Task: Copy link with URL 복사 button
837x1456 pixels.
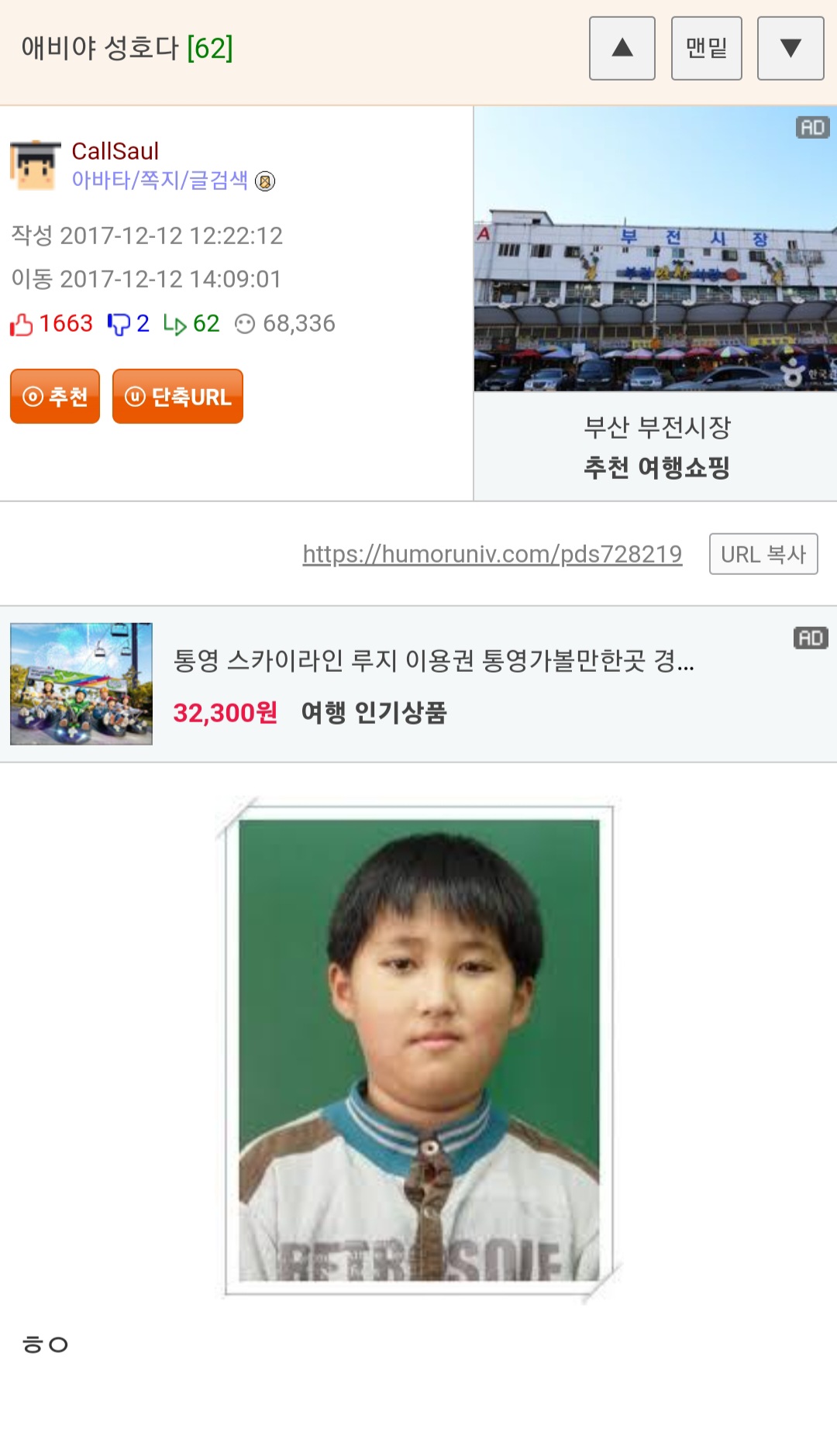Action: point(763,554)
